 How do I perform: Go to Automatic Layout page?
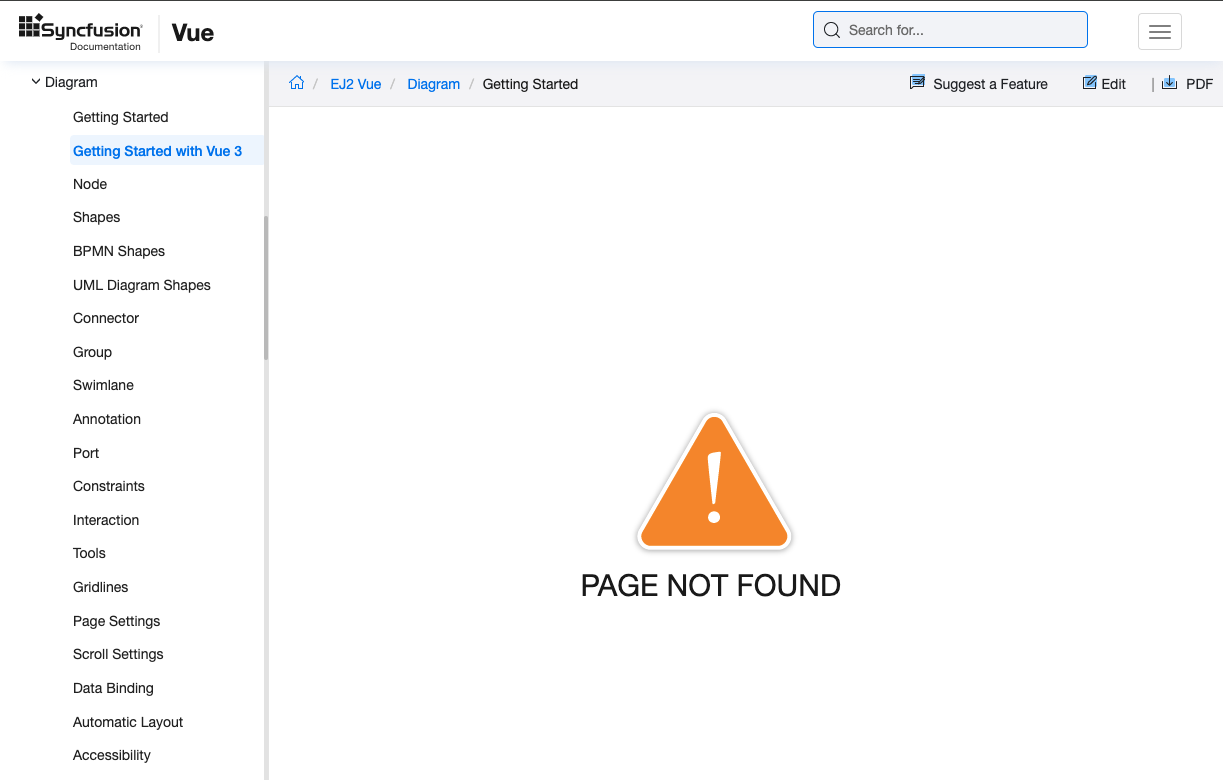128,722
